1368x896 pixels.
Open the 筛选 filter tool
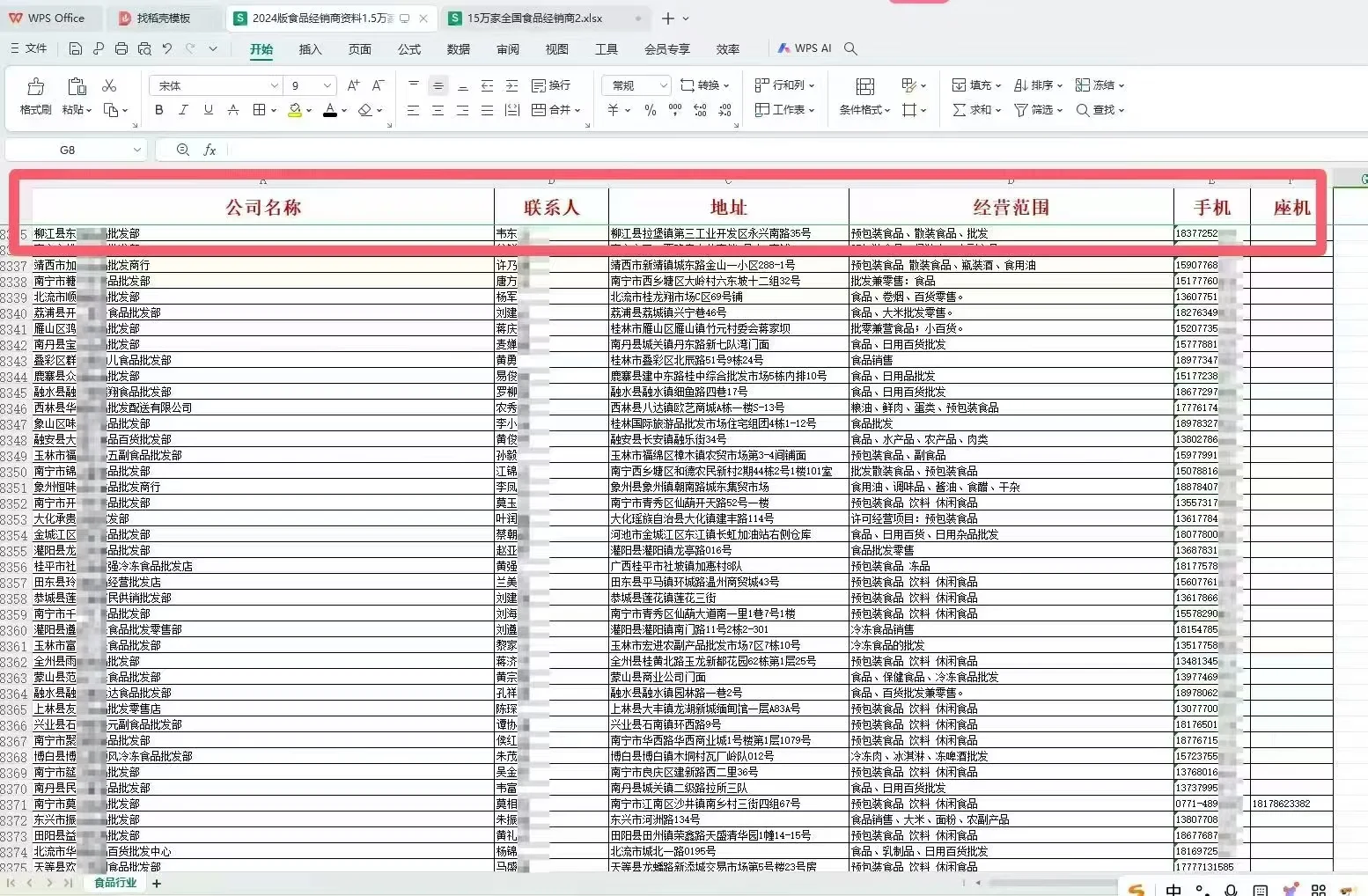(1035, 109)
